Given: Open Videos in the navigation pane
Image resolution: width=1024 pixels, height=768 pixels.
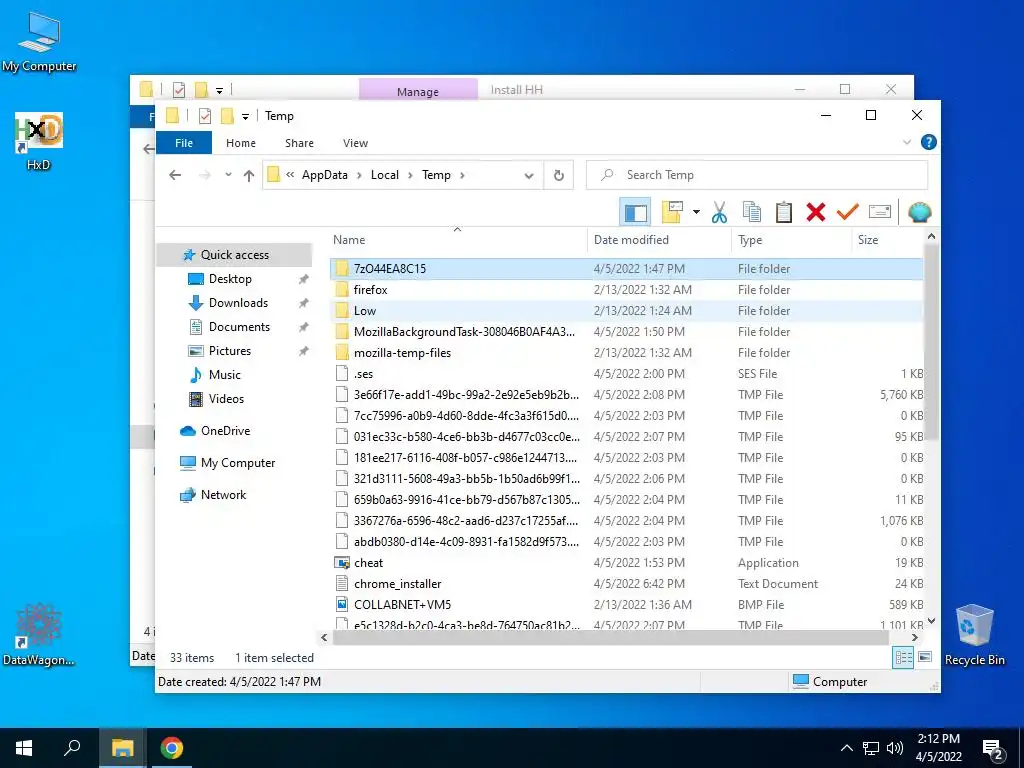Looking at the screenshot, I should point(226,399).
